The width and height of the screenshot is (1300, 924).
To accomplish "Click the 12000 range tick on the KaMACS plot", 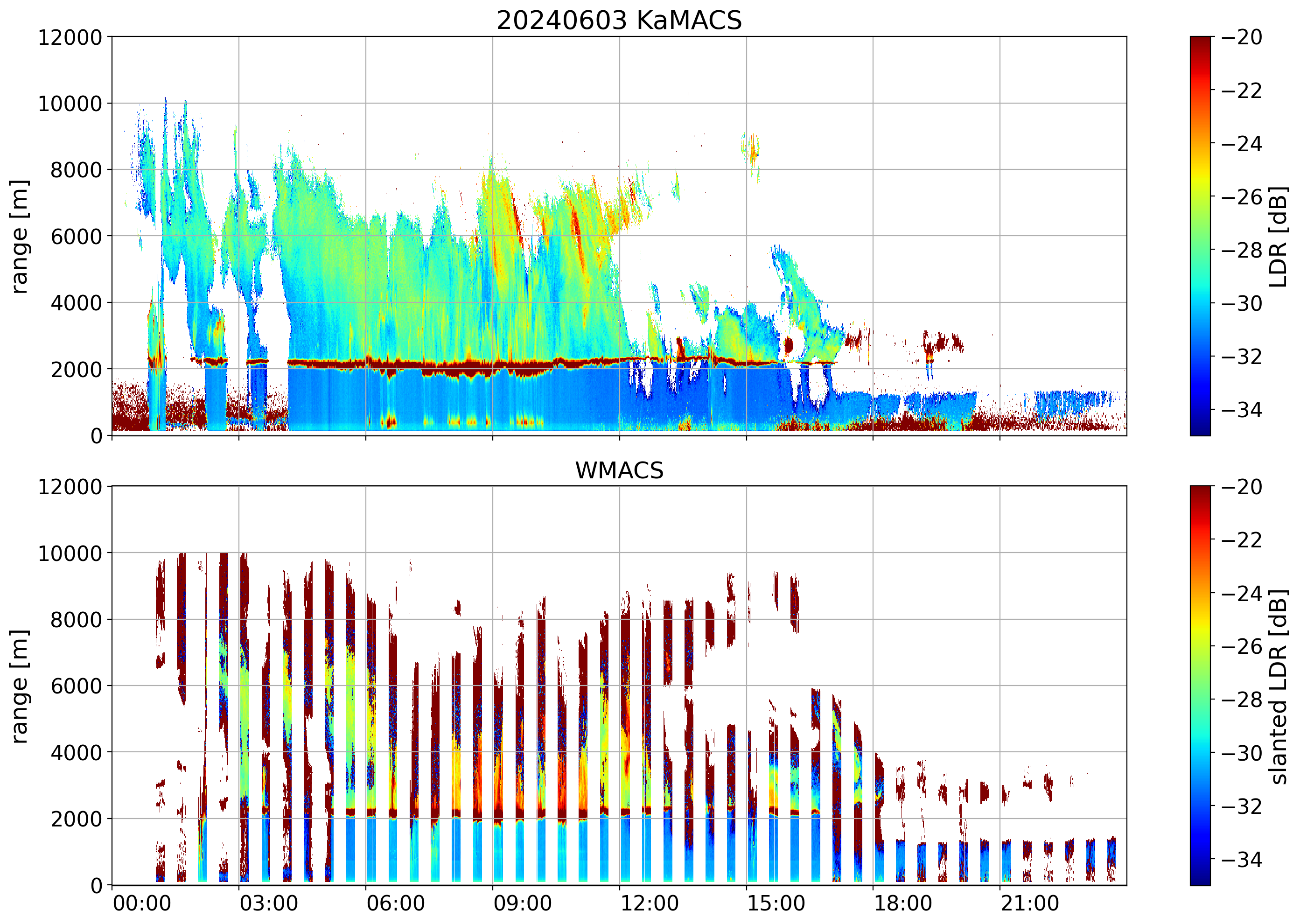I will [70, 37].
